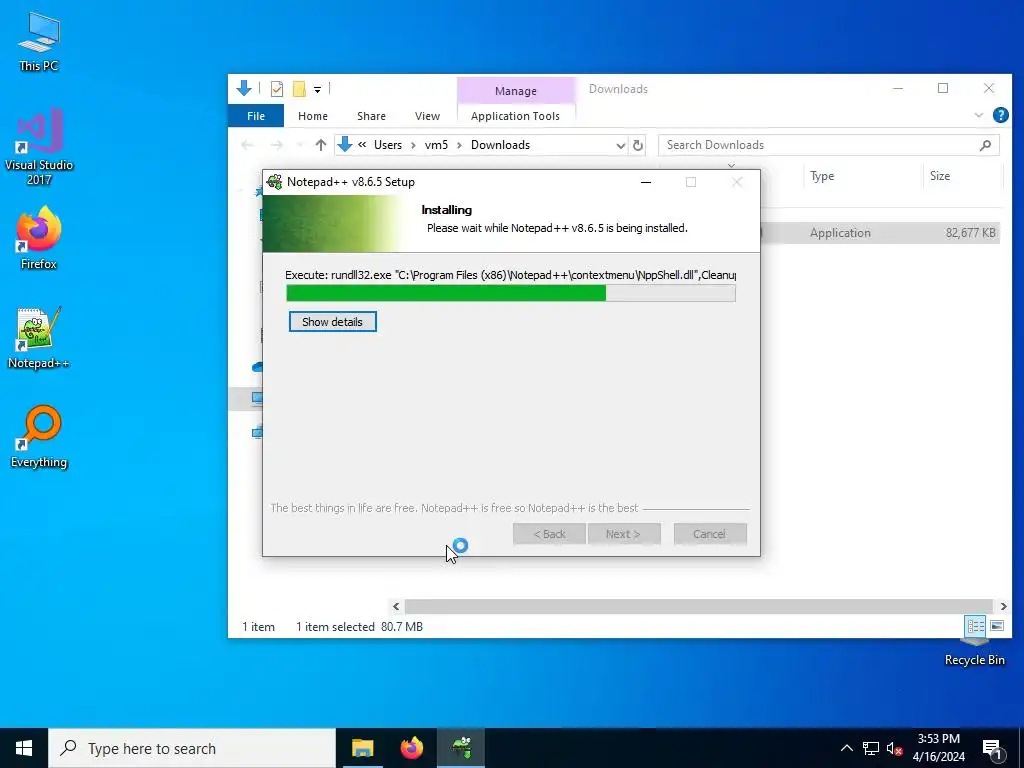Show hidden system tray icons
The height and width of the screenshot is (768, 1024).
[846, 748]
